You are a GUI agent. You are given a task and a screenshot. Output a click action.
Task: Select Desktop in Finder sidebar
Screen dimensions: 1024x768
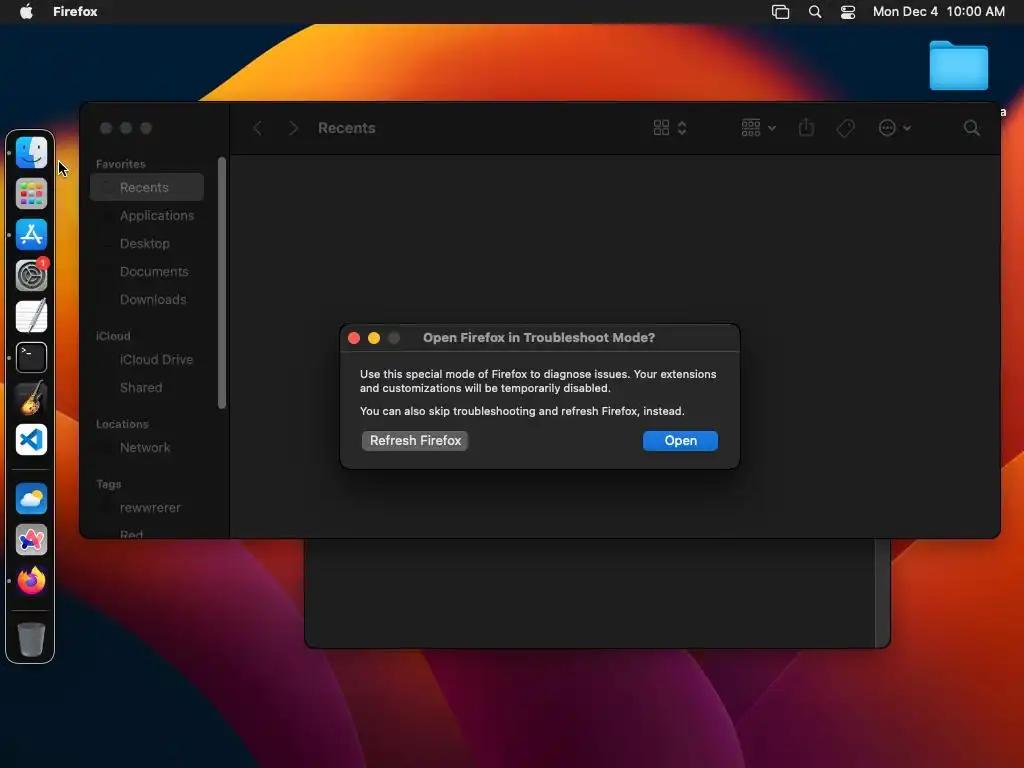[x=147, y=244]
